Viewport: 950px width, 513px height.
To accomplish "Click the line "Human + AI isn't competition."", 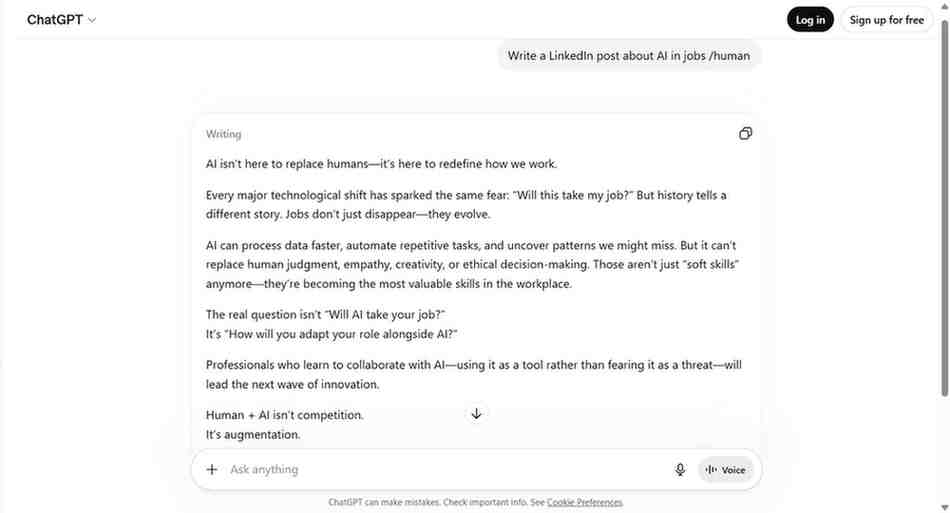I will coord(285,415).
